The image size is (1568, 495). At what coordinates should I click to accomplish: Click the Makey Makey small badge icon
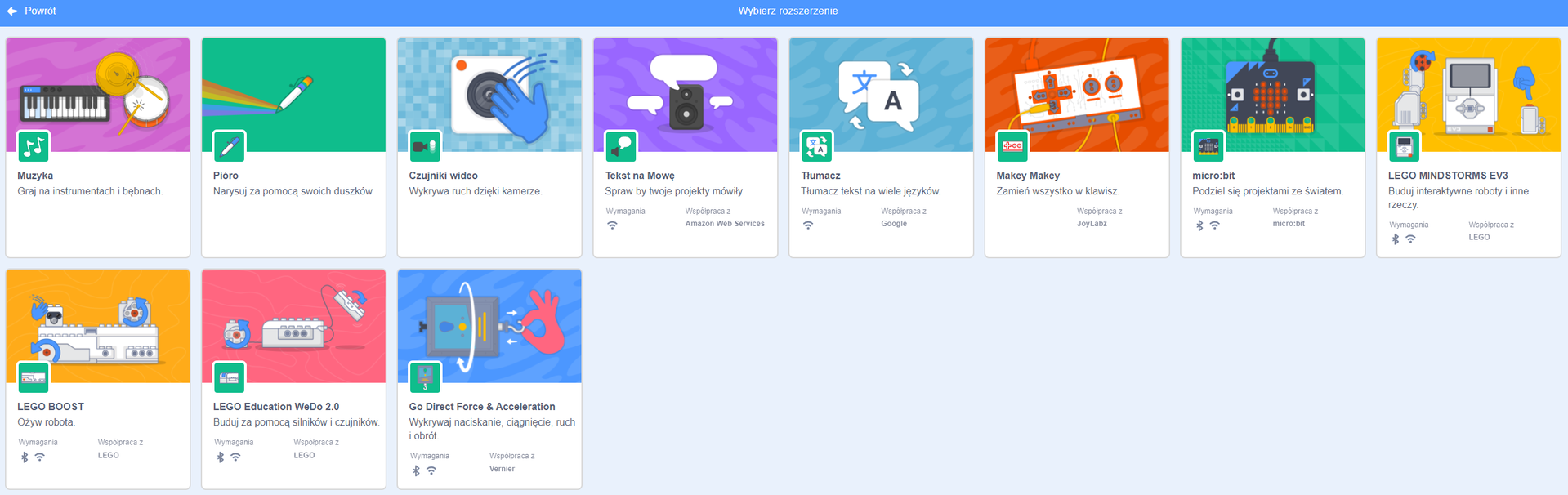point(1012,147)
